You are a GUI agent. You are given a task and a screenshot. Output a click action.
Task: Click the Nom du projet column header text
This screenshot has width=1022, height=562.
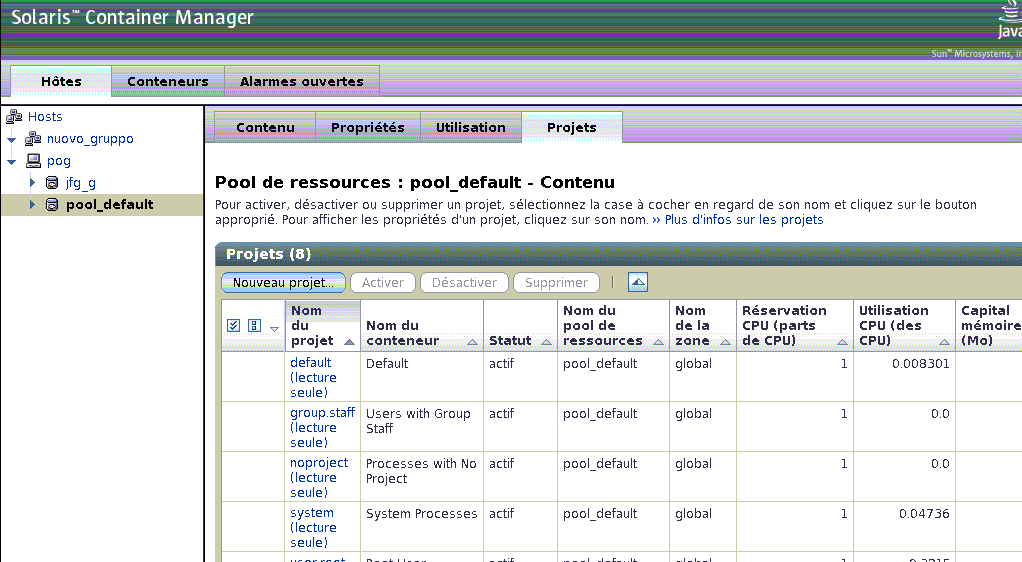[312, 325]
